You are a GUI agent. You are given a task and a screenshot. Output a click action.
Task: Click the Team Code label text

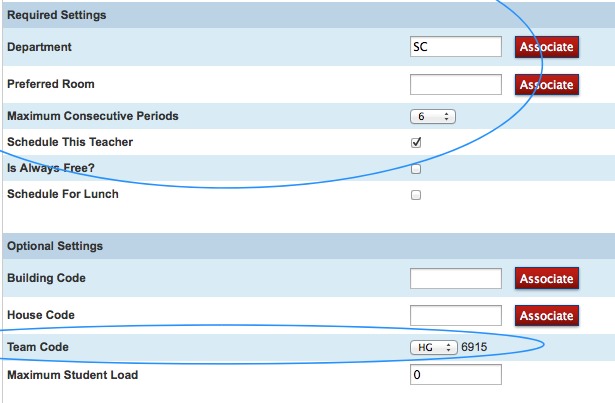point(39,347)
